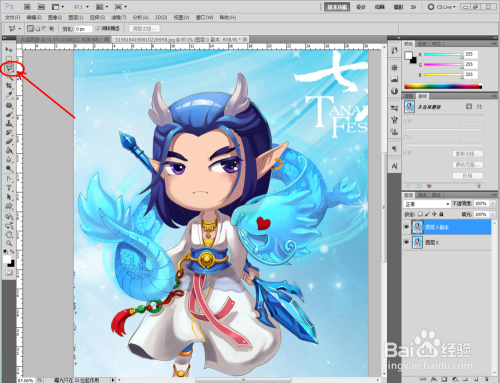This screenshot has width=500, height=383.
Task: Select the Horizontal Type tool
Action: click(x=9, y=188)
